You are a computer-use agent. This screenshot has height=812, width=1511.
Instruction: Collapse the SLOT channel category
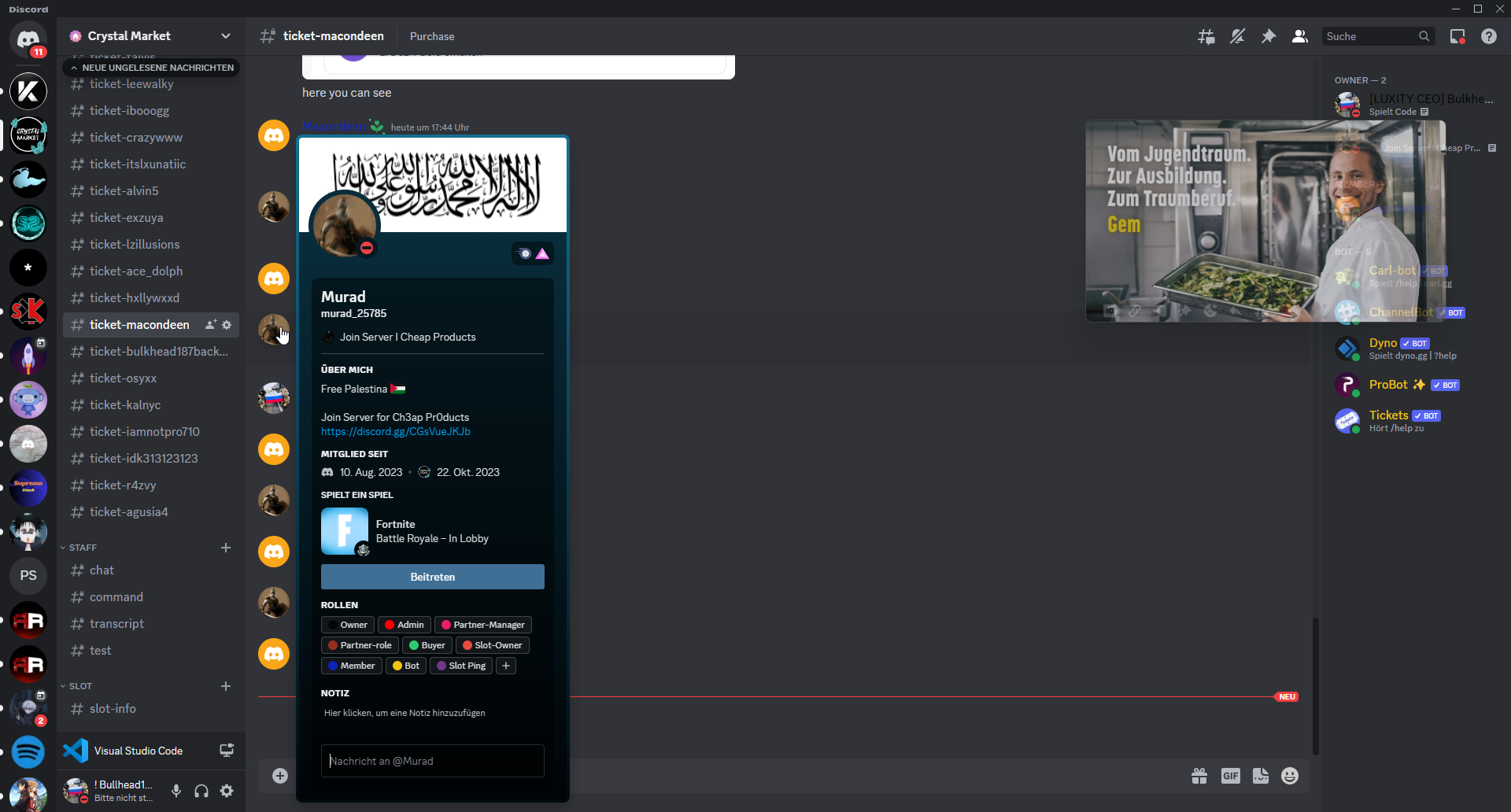point(79,686)
